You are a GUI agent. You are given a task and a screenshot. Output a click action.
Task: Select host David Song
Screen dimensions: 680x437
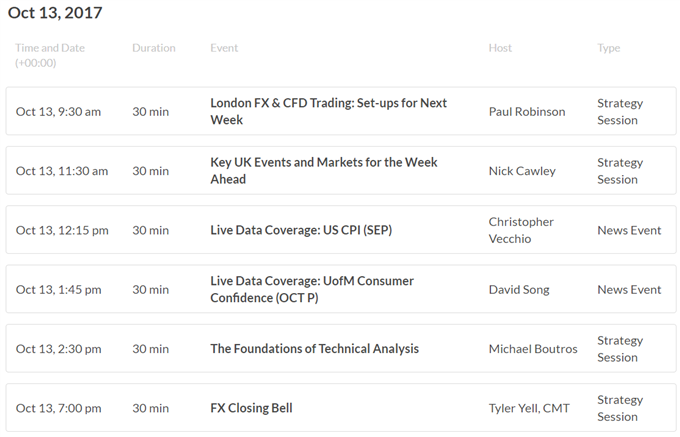tap(519, 290)
